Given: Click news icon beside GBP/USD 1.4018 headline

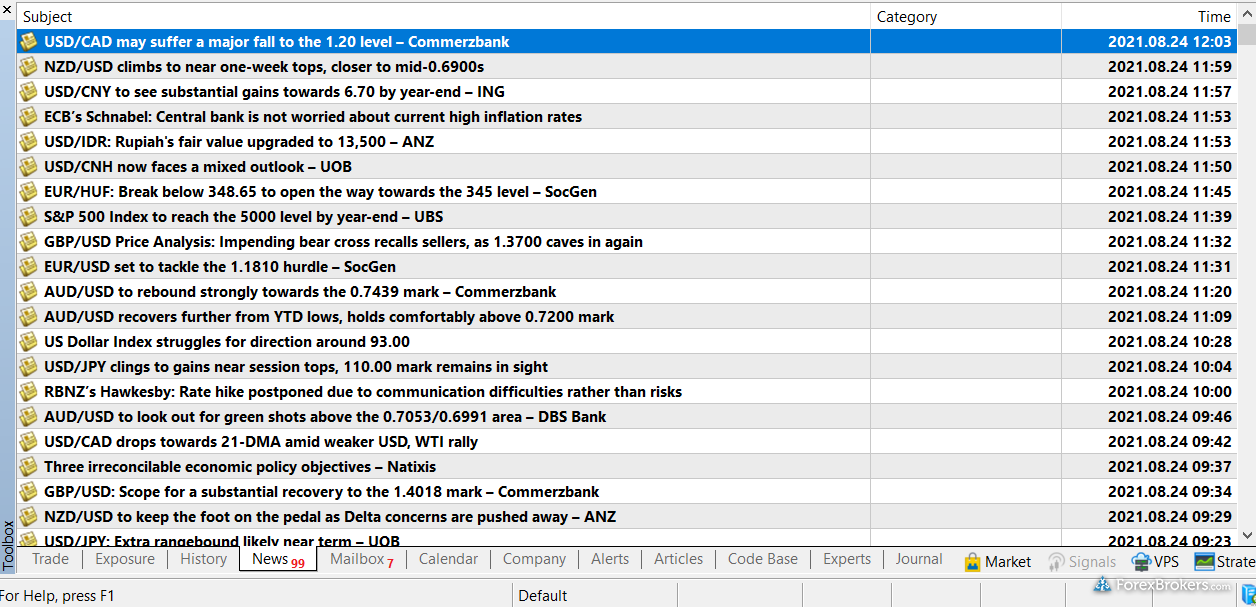Looking at the screenshot, I should (x=28, y=492).
